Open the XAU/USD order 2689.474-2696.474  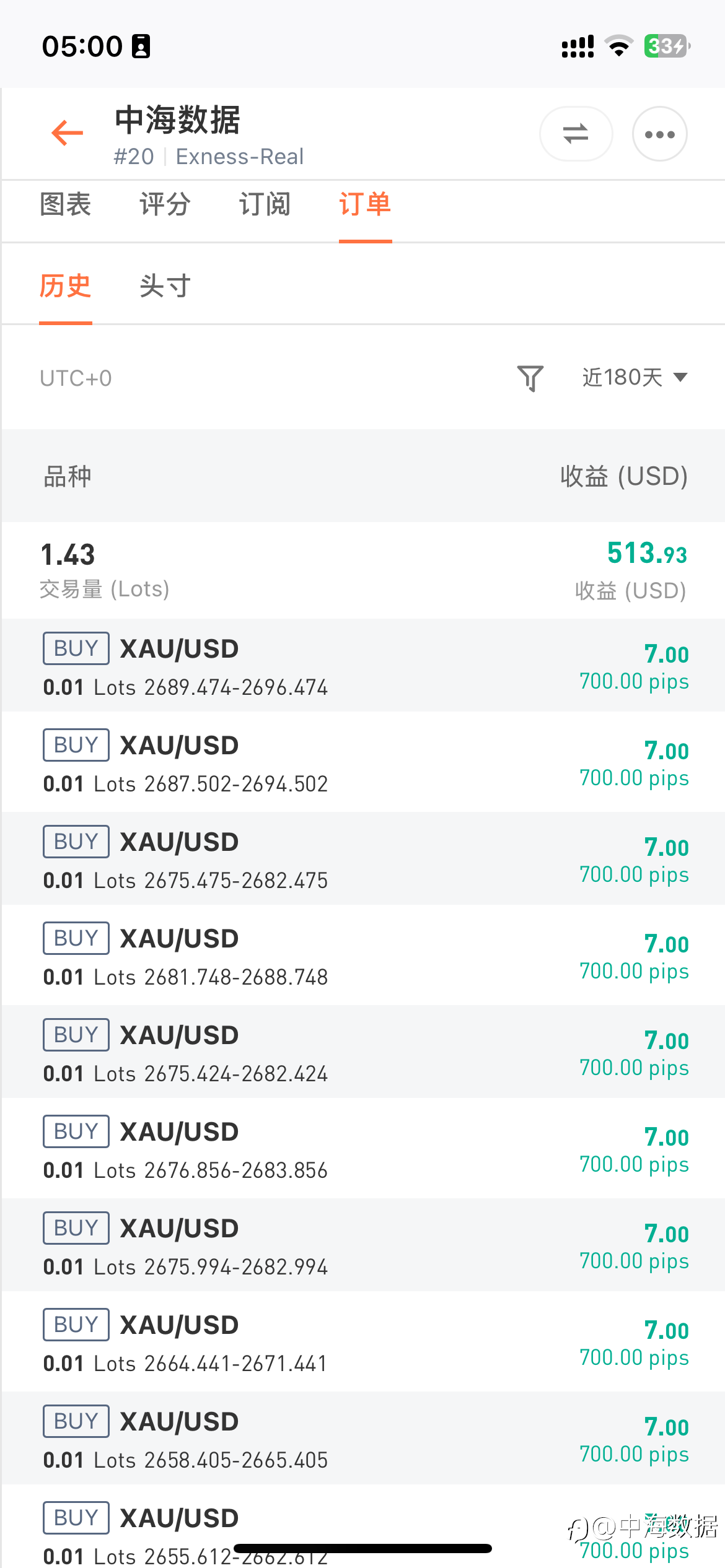362,666
